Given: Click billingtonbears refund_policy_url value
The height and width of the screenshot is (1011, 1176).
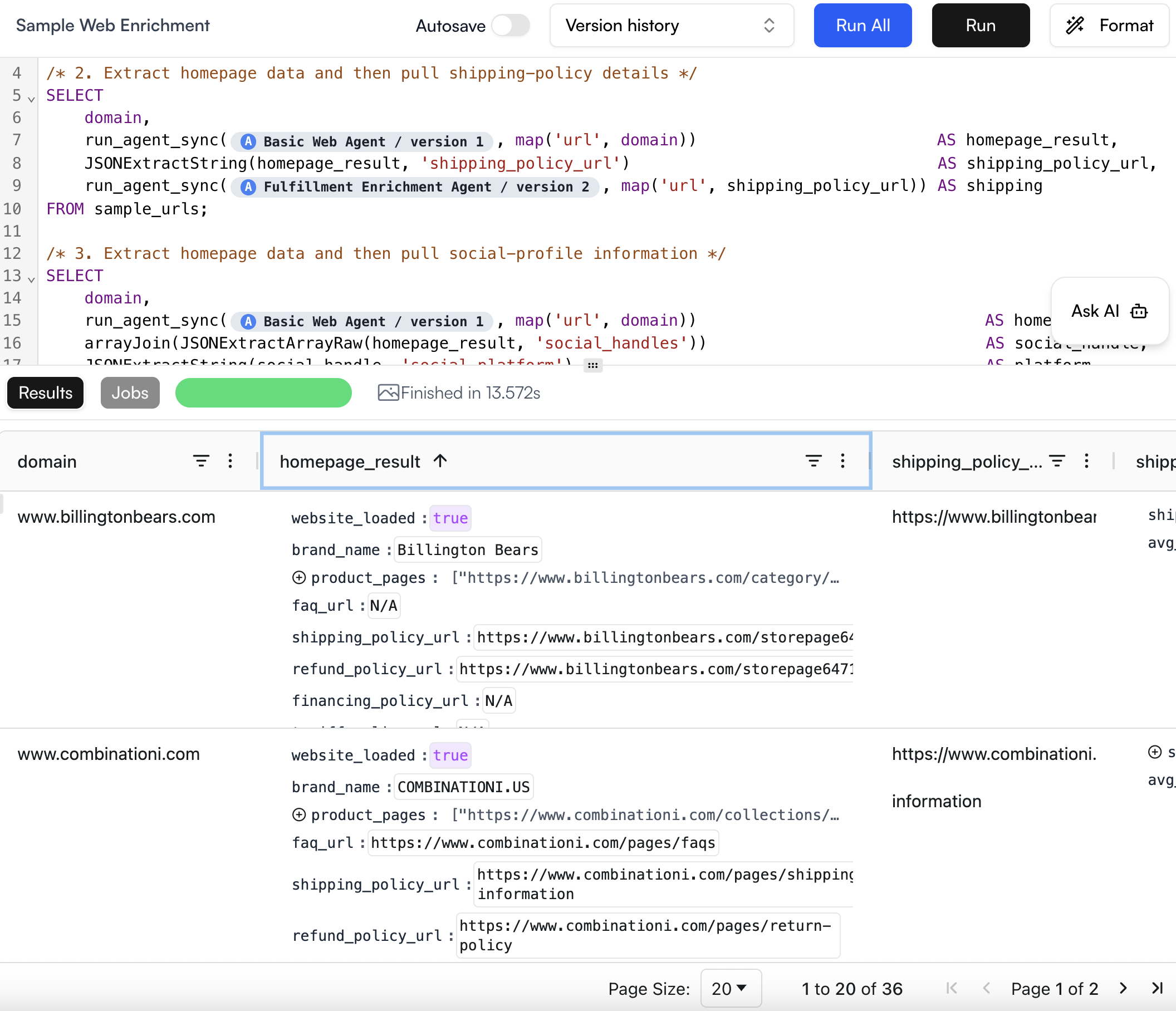Looking at the screenshot, I should [x=655, y=669].
